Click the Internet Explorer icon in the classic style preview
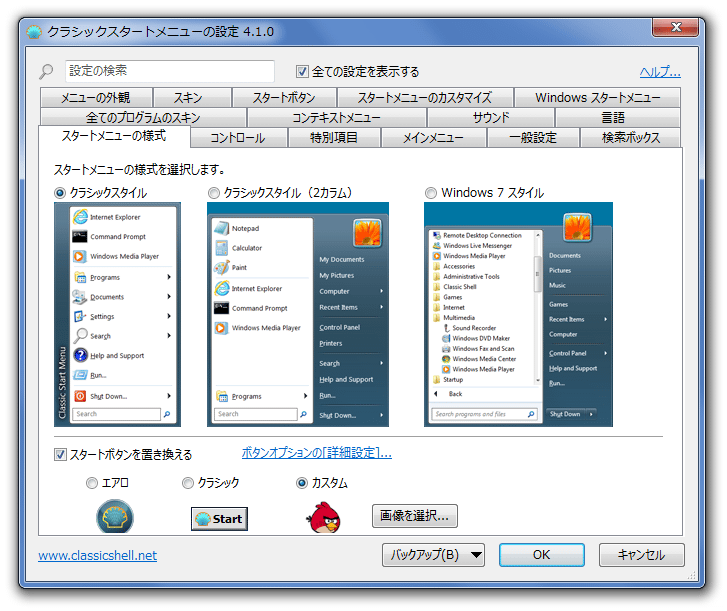The height and width of the screenshot is (611, 727). pos(80,217)
